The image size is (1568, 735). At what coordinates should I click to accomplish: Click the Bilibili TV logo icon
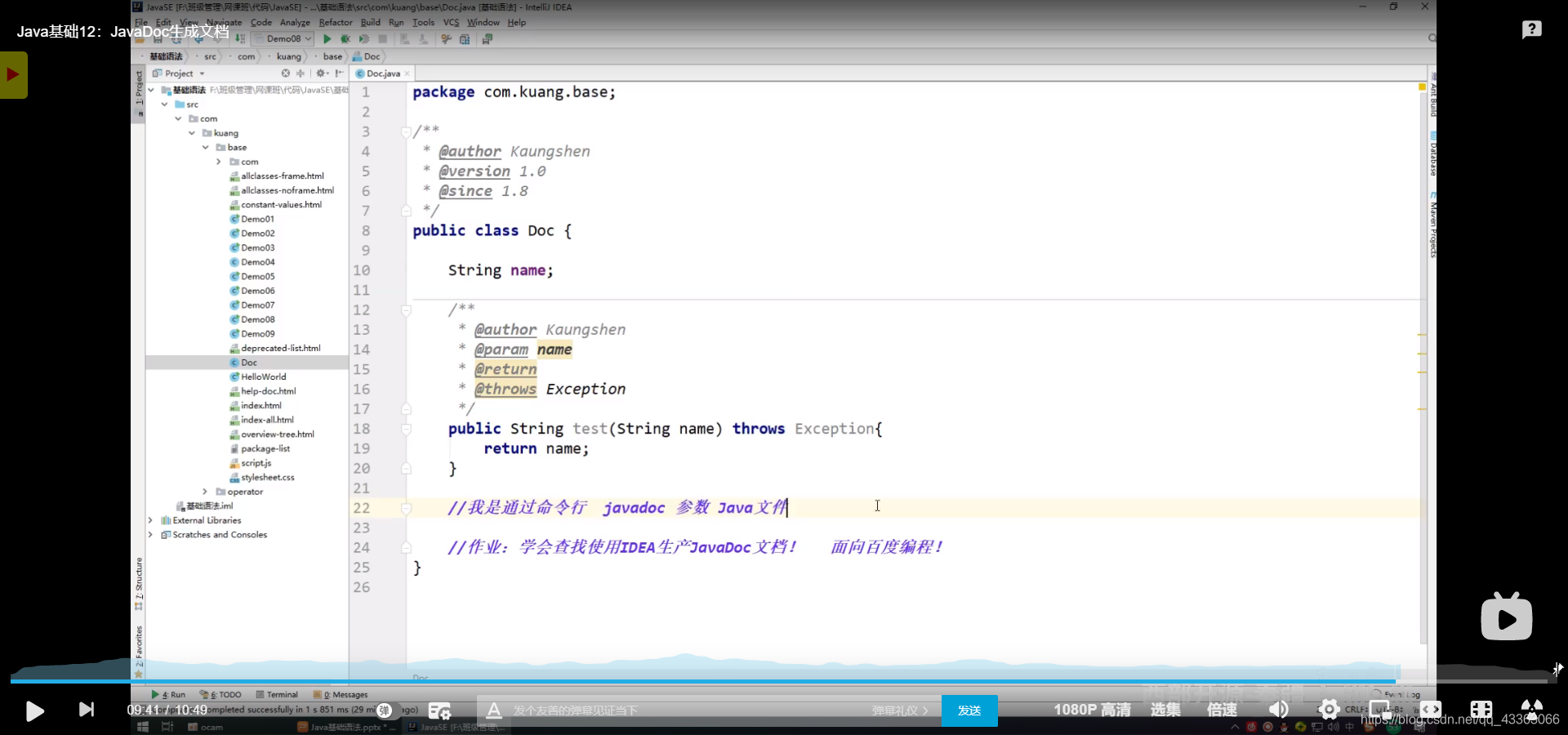pyautogui.click(x=1507, y=617)
